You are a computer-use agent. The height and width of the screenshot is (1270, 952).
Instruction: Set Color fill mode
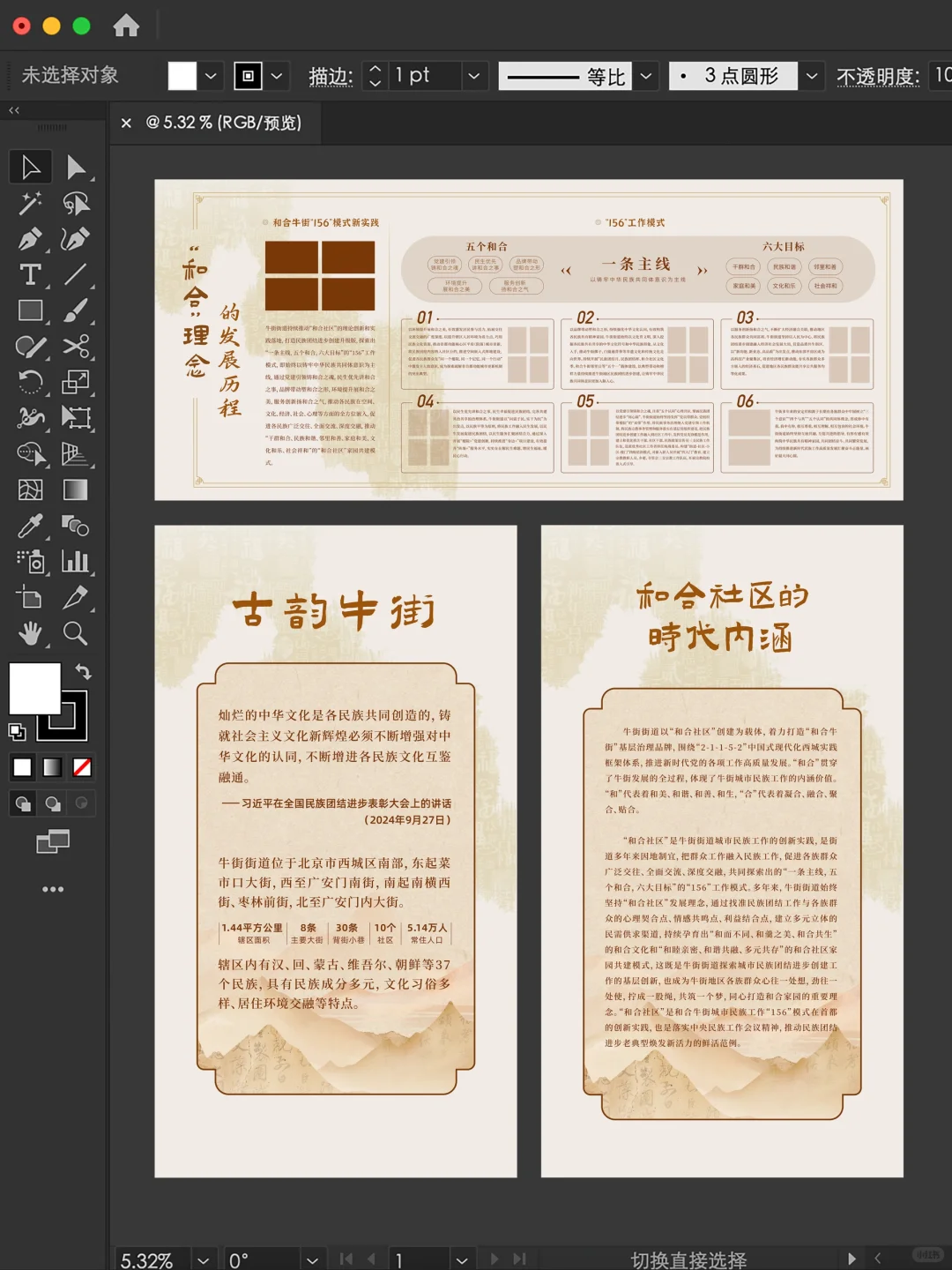coord(23,767)
